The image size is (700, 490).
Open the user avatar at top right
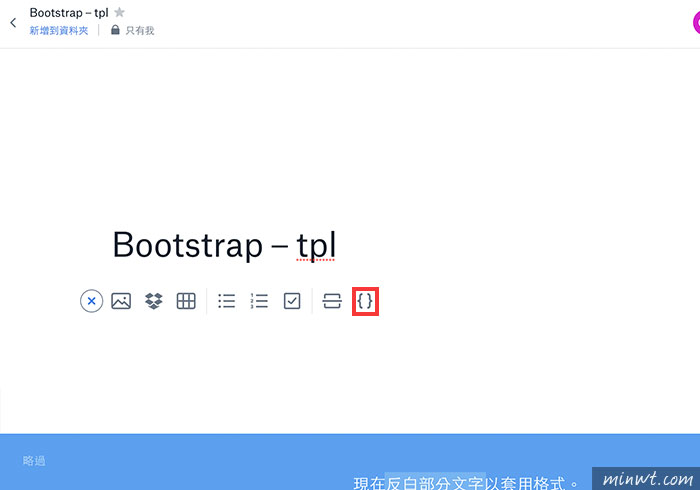(x=696, y=22)
